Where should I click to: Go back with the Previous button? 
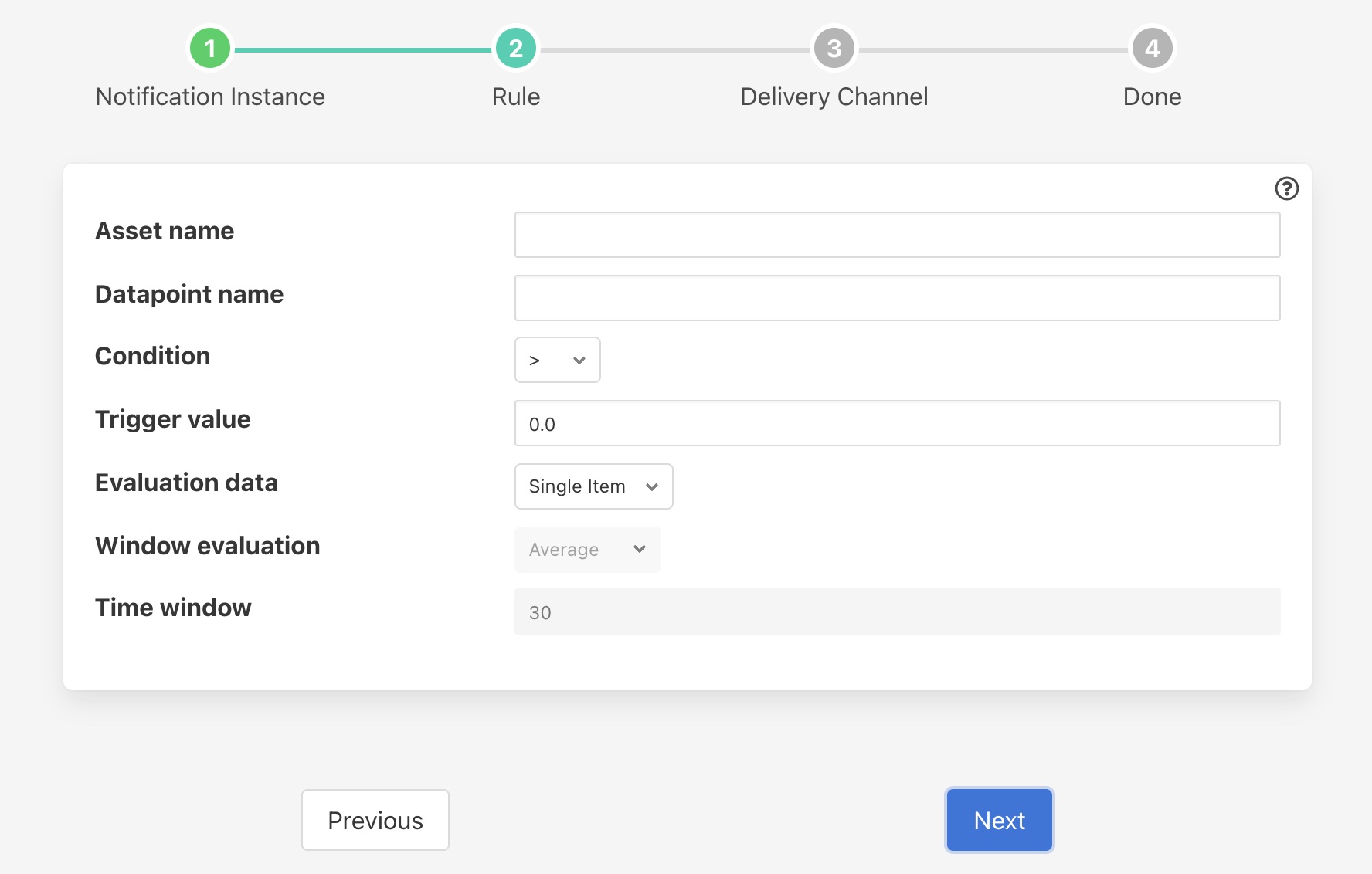tap(375, 820)
